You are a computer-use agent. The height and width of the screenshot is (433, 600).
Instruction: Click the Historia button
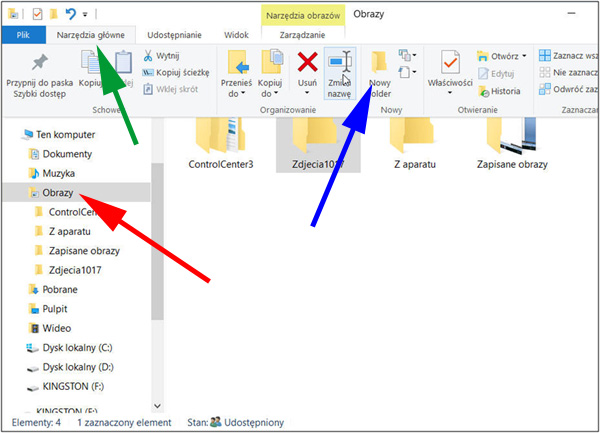coord(499,91)
